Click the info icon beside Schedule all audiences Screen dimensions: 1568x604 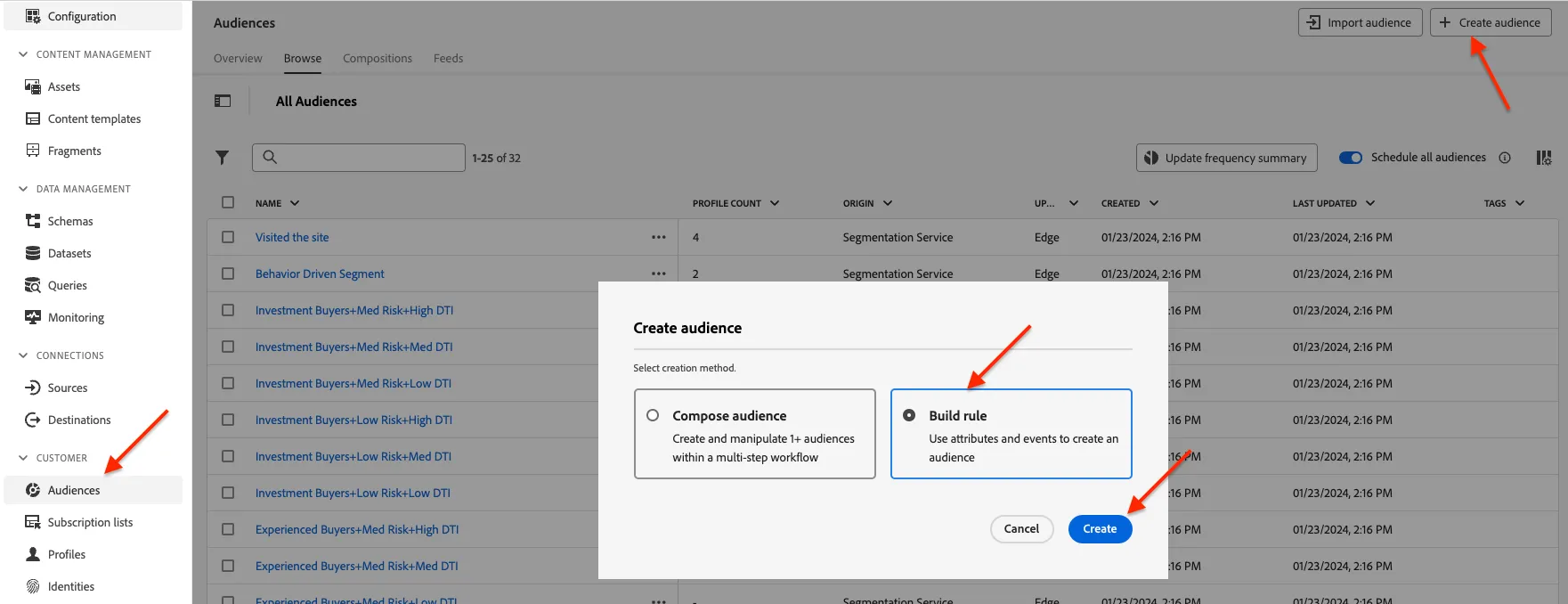pyautogui.click(x=1505, y=158)
